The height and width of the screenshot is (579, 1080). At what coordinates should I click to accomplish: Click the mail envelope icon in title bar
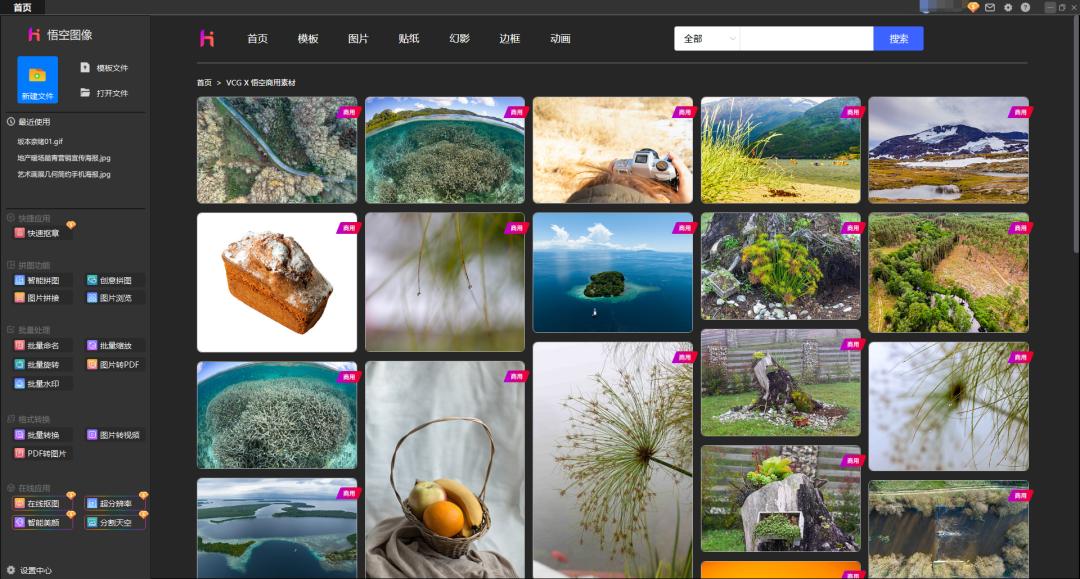(990, 7)
